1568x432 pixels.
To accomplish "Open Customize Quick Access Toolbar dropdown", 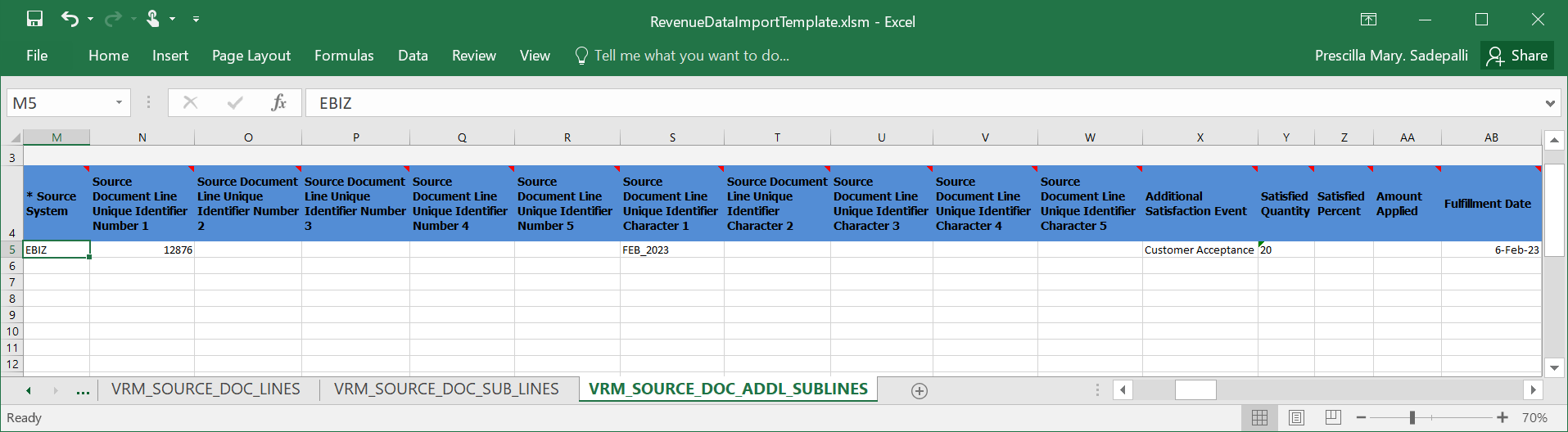I will (196, 19).
